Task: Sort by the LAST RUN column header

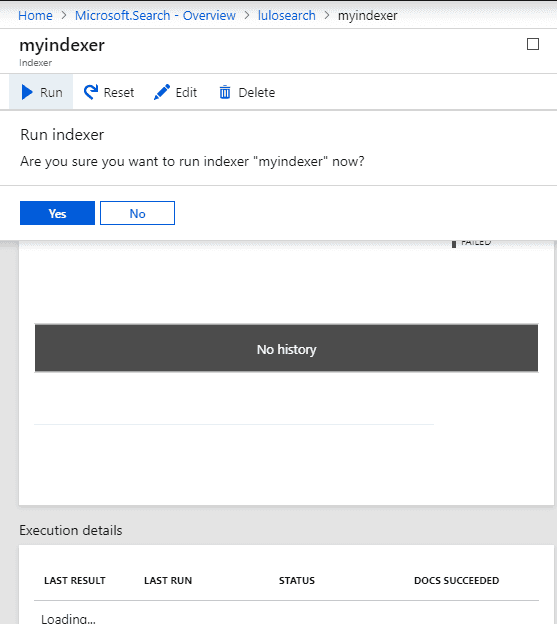Action: [x=168, y=581]
